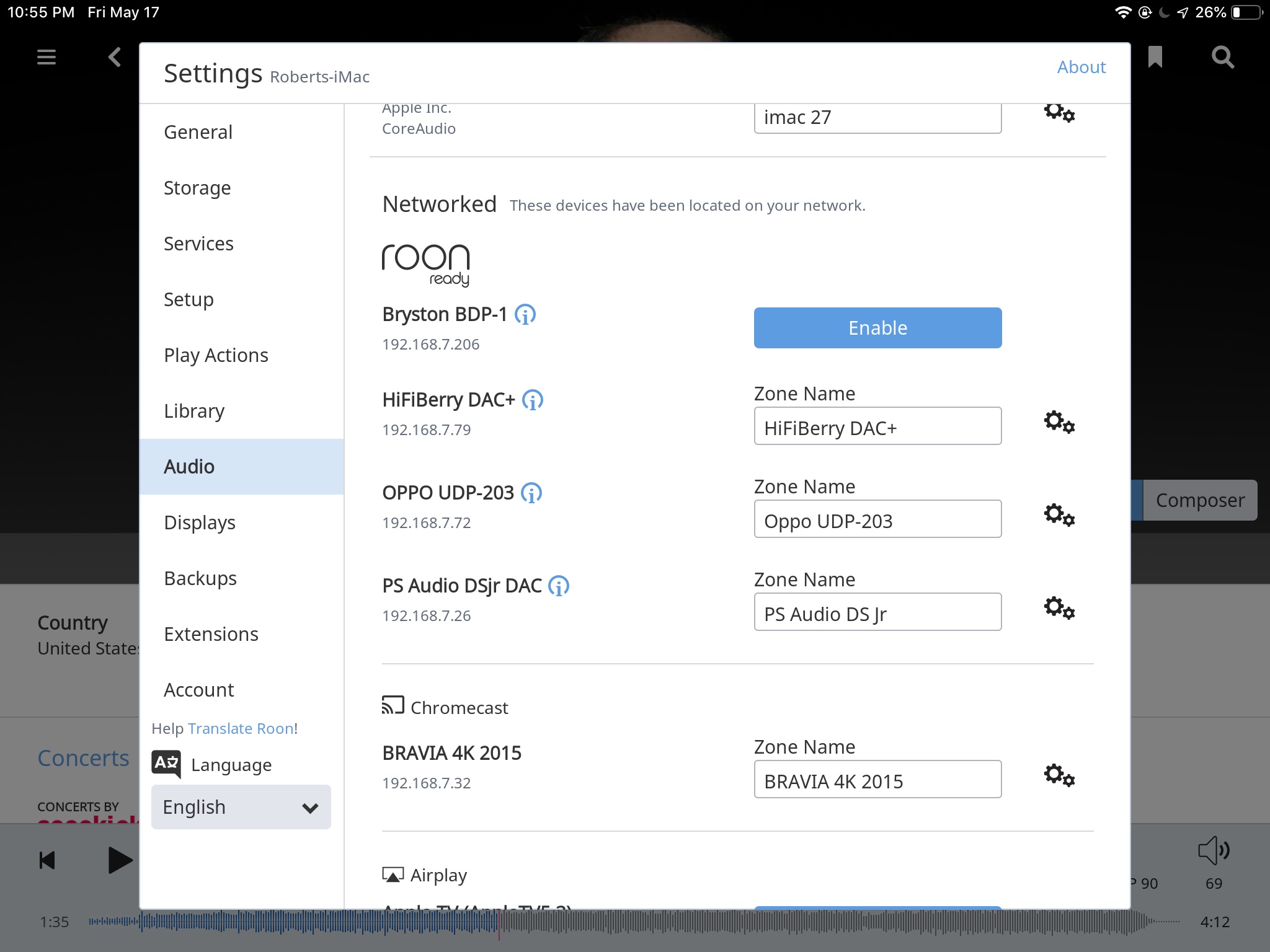Select the Displays settings tab

242,522
